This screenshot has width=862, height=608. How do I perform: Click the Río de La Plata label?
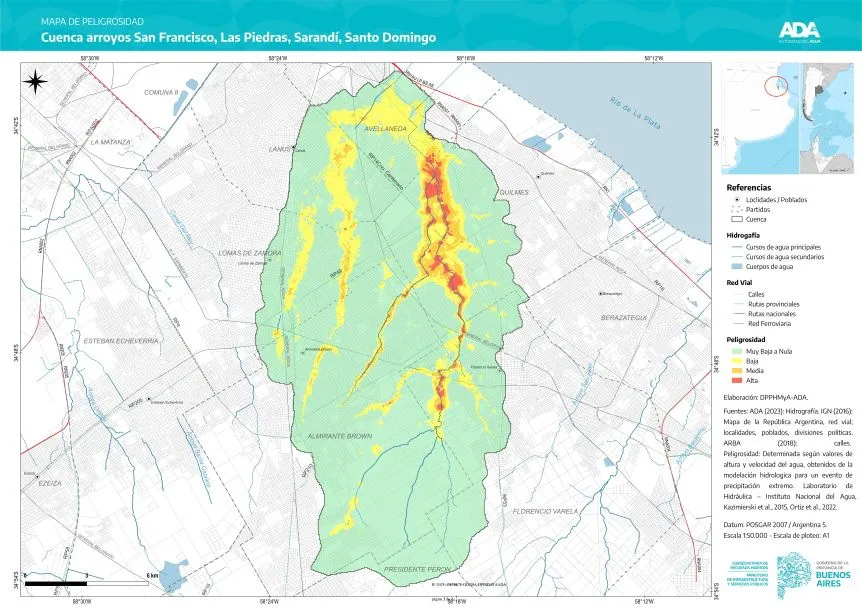point(635,113)
